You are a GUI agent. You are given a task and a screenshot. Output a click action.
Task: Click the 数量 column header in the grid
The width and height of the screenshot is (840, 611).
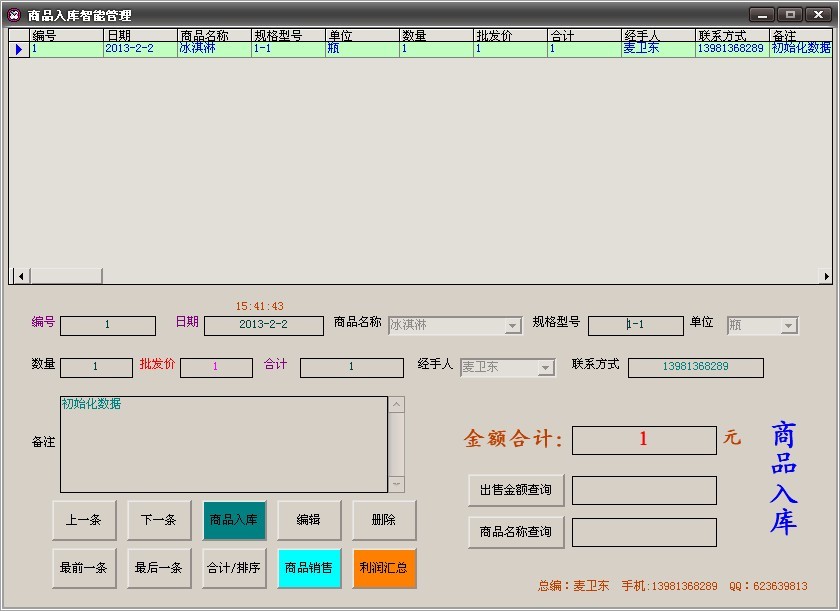(x=436, y=35)
